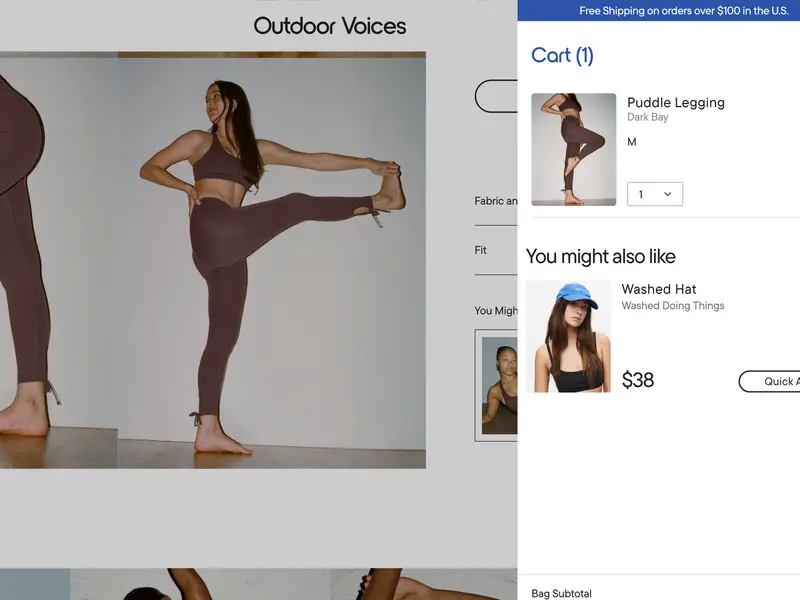Click the Cart (1) heading
This screenshot has width=800, height=600.
point(562,56)
